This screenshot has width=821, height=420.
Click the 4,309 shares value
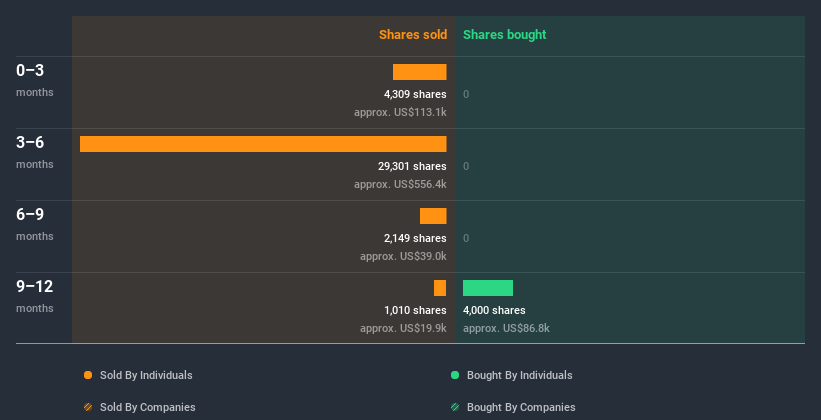415,94
